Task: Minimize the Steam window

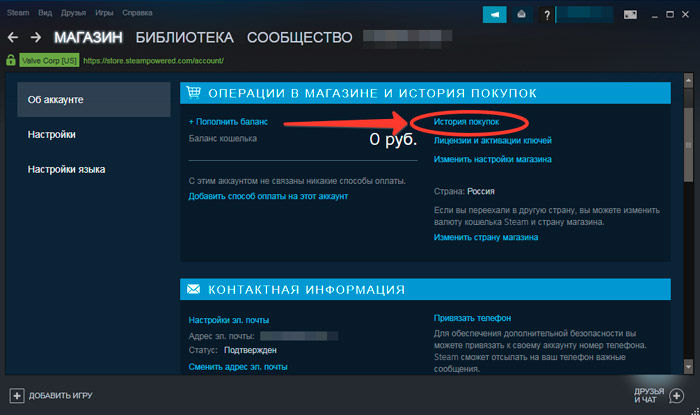Action: pos(654,15)
